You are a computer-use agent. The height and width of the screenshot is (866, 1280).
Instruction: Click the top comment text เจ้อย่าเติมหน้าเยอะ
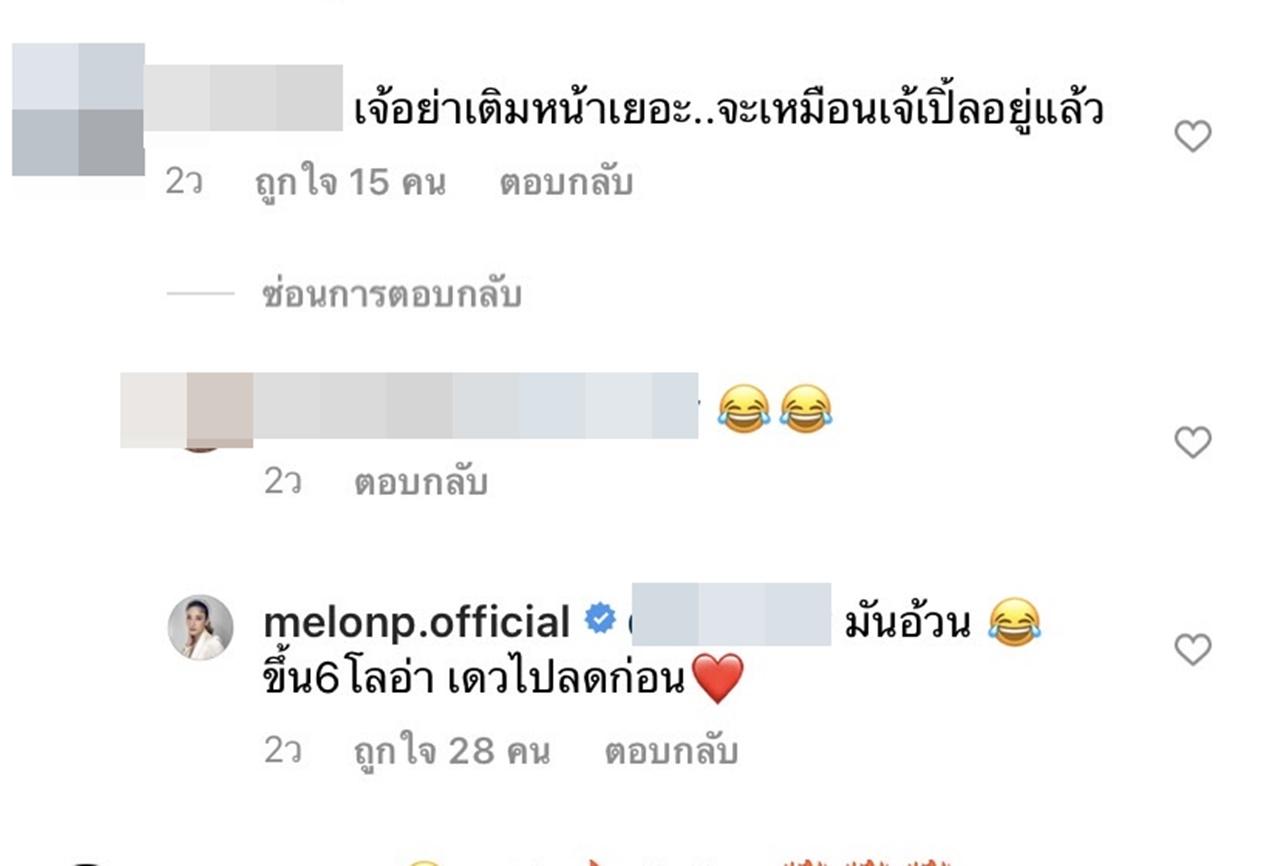(520, 110)
